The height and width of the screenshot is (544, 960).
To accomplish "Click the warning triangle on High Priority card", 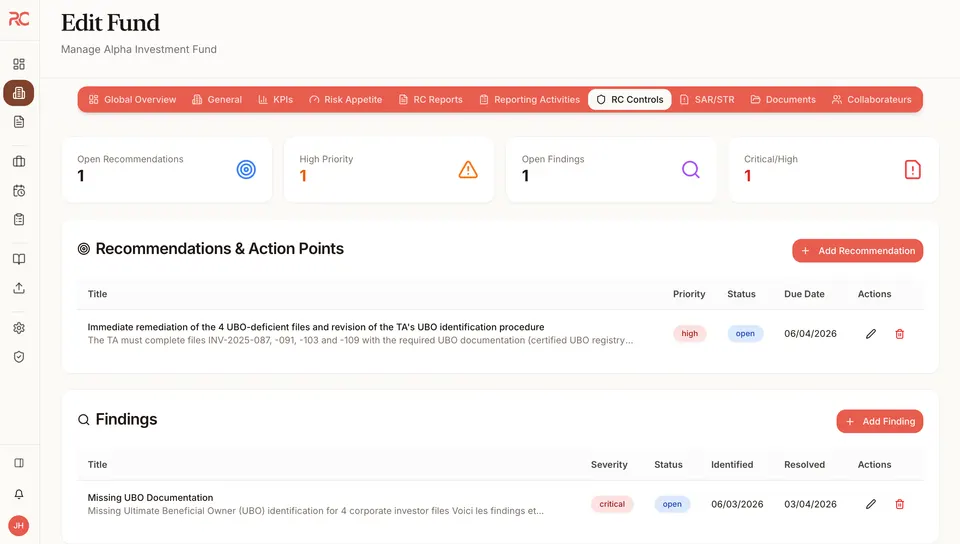I will [468, 170].
